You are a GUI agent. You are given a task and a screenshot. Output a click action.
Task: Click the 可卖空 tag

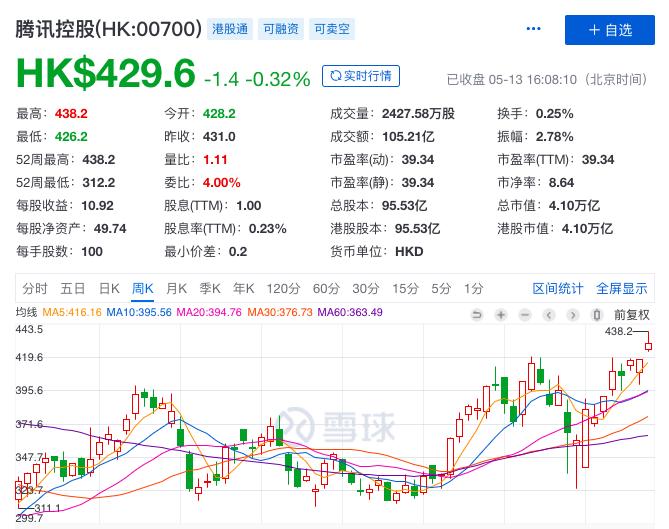point(332,29)
